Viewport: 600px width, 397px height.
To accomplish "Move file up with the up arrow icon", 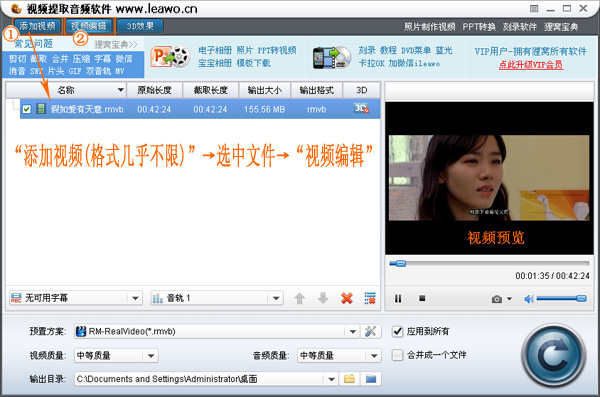I will (300, 298).
